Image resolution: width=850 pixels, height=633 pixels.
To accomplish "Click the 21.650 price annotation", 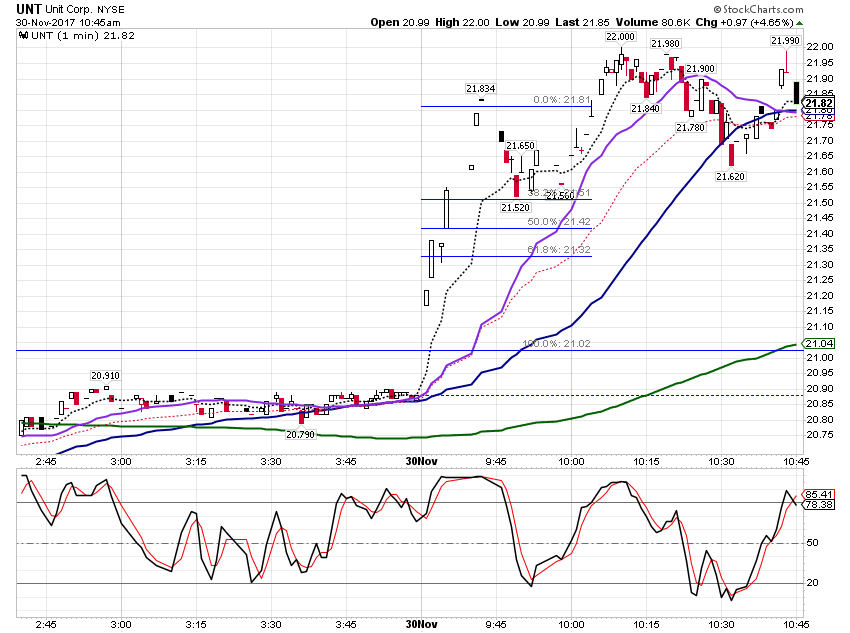I will [x=520, y=146].
